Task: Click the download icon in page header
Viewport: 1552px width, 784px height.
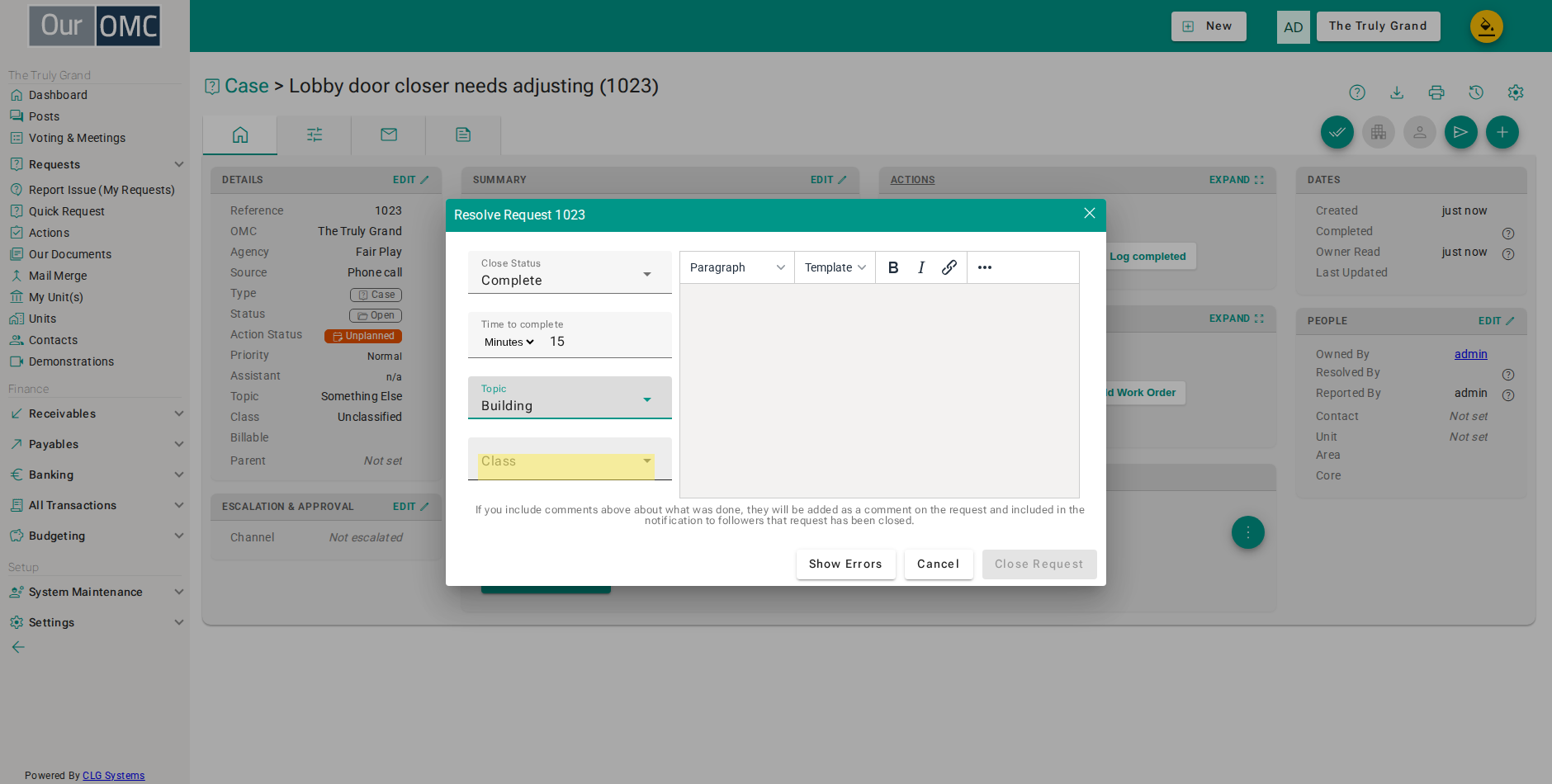Action: (1397, 92)
